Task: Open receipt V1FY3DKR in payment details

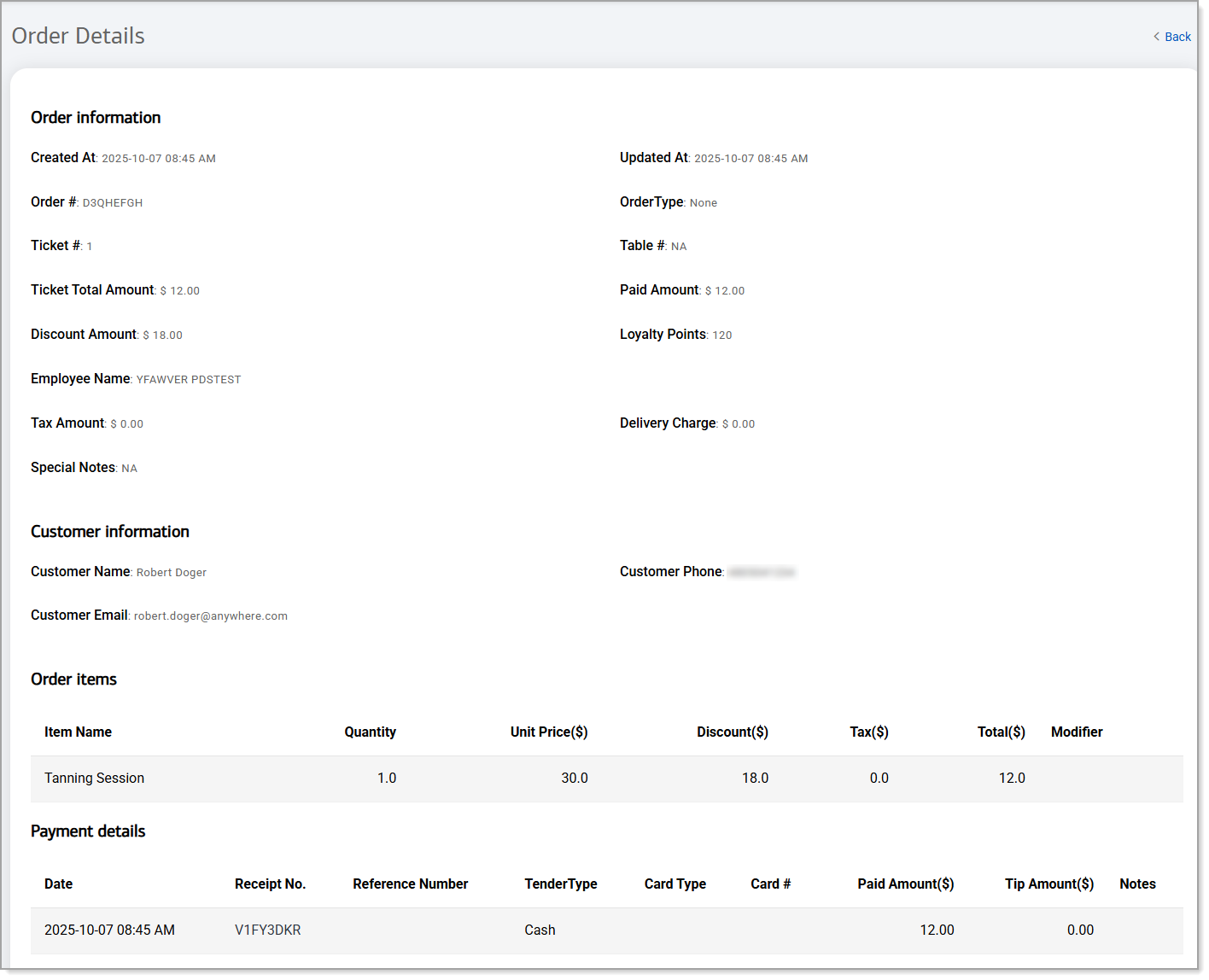Action: click(x=267, y=930)
